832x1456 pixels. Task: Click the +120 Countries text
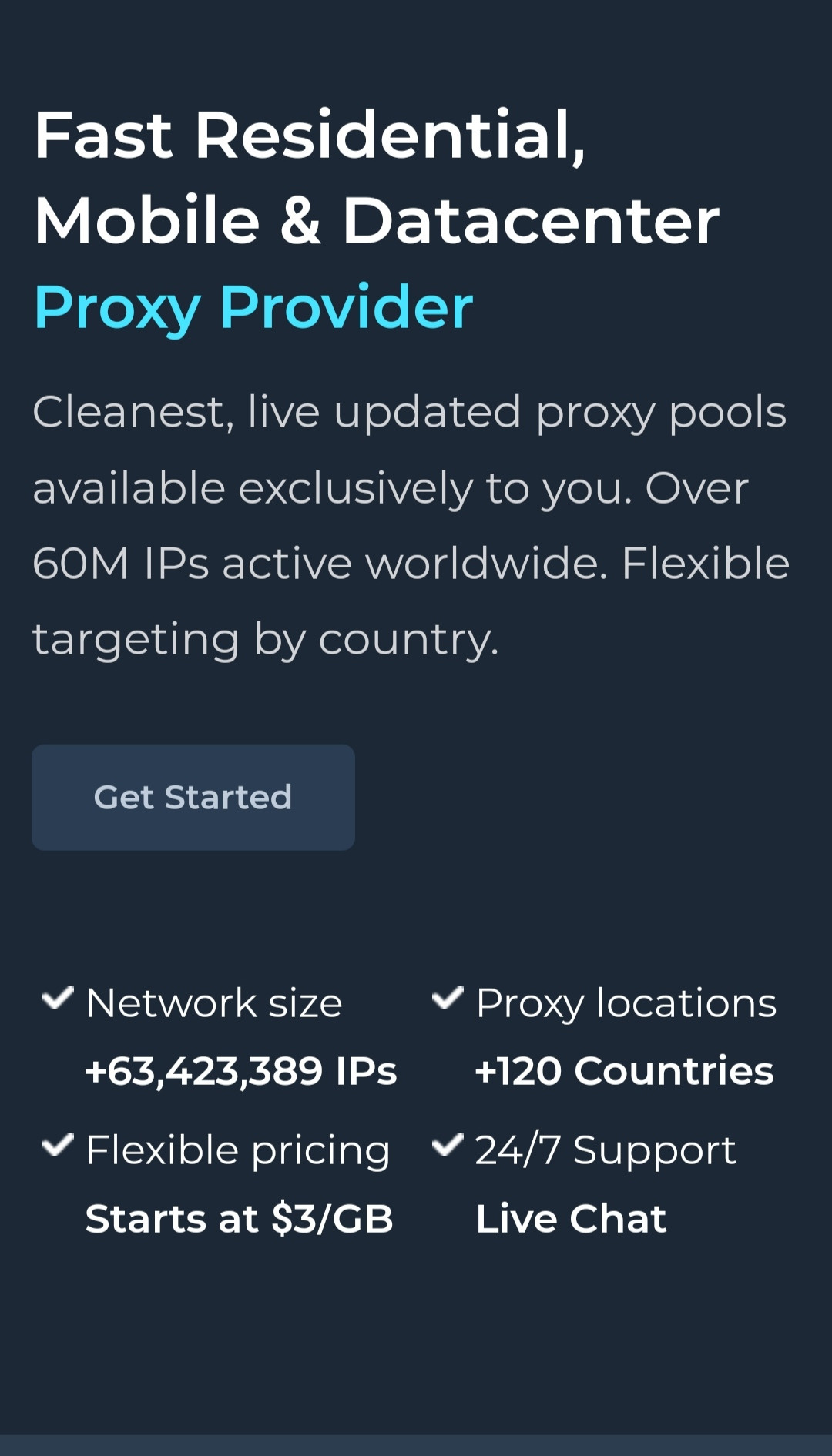(x=624, y=1071)
